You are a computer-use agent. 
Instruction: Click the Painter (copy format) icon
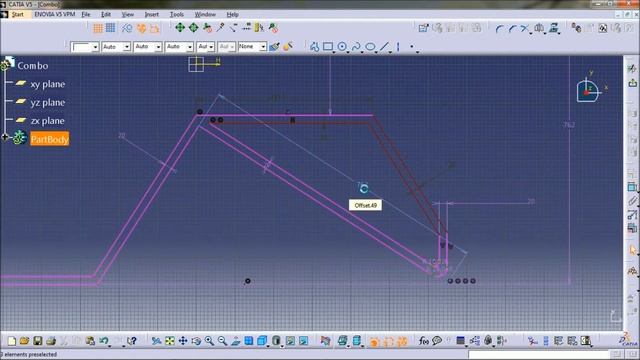275,47
